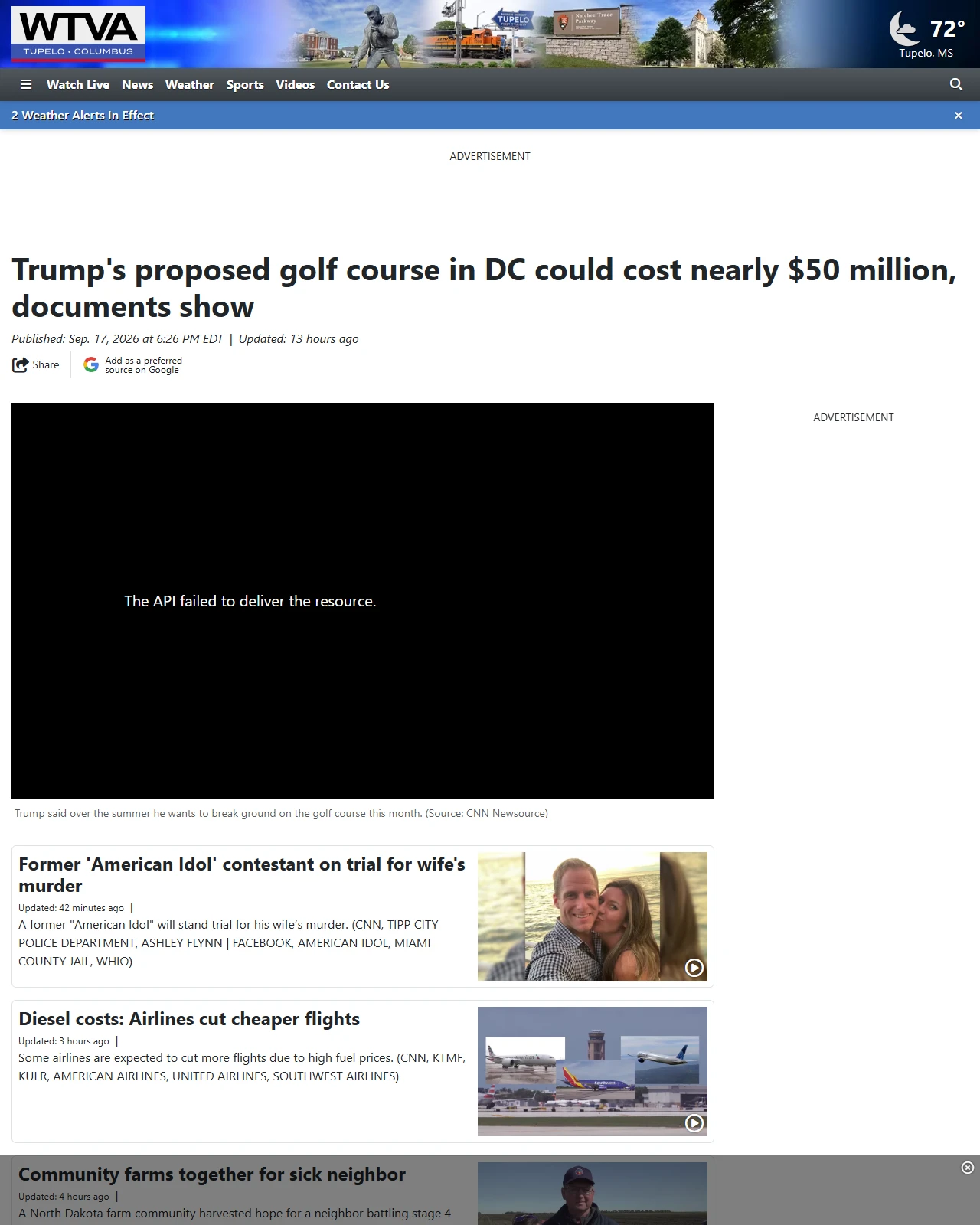980x1225 pixels.
Task: Click 'Updated: 3 hours ago' text
Action: click(64, 1041)
